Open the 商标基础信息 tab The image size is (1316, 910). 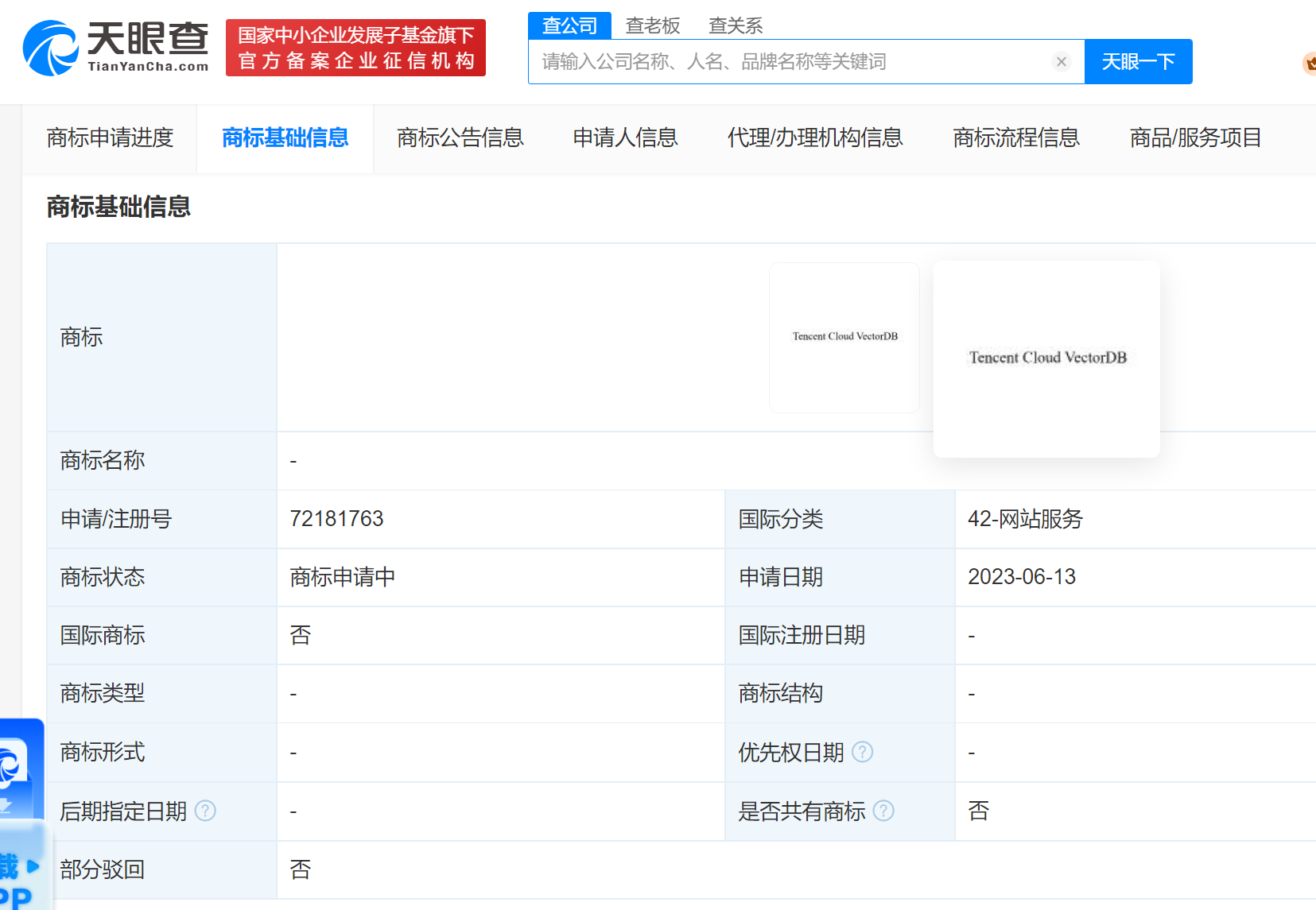tap(285, 138)
